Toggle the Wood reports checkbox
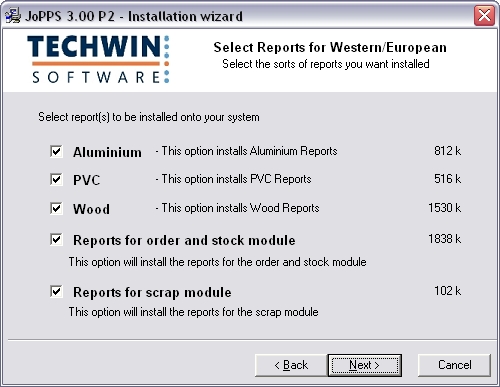Screen dimensions: 500x387 56,208
